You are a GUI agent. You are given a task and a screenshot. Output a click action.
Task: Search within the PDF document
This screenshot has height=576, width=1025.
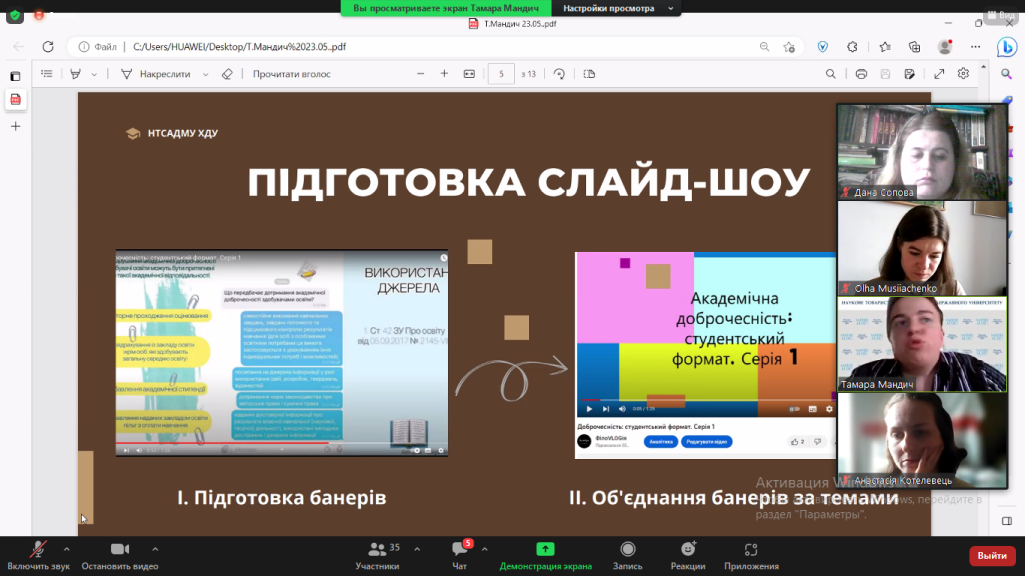tap(830, 74)
